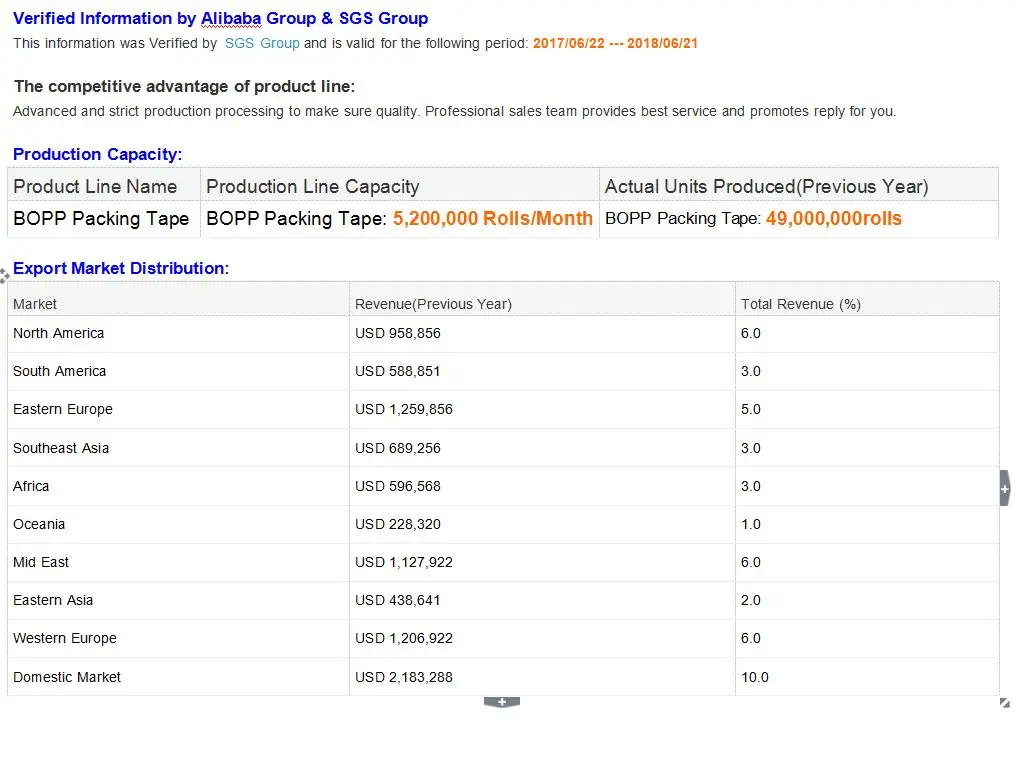Add a row with bottom plus button

pos(501,702)
